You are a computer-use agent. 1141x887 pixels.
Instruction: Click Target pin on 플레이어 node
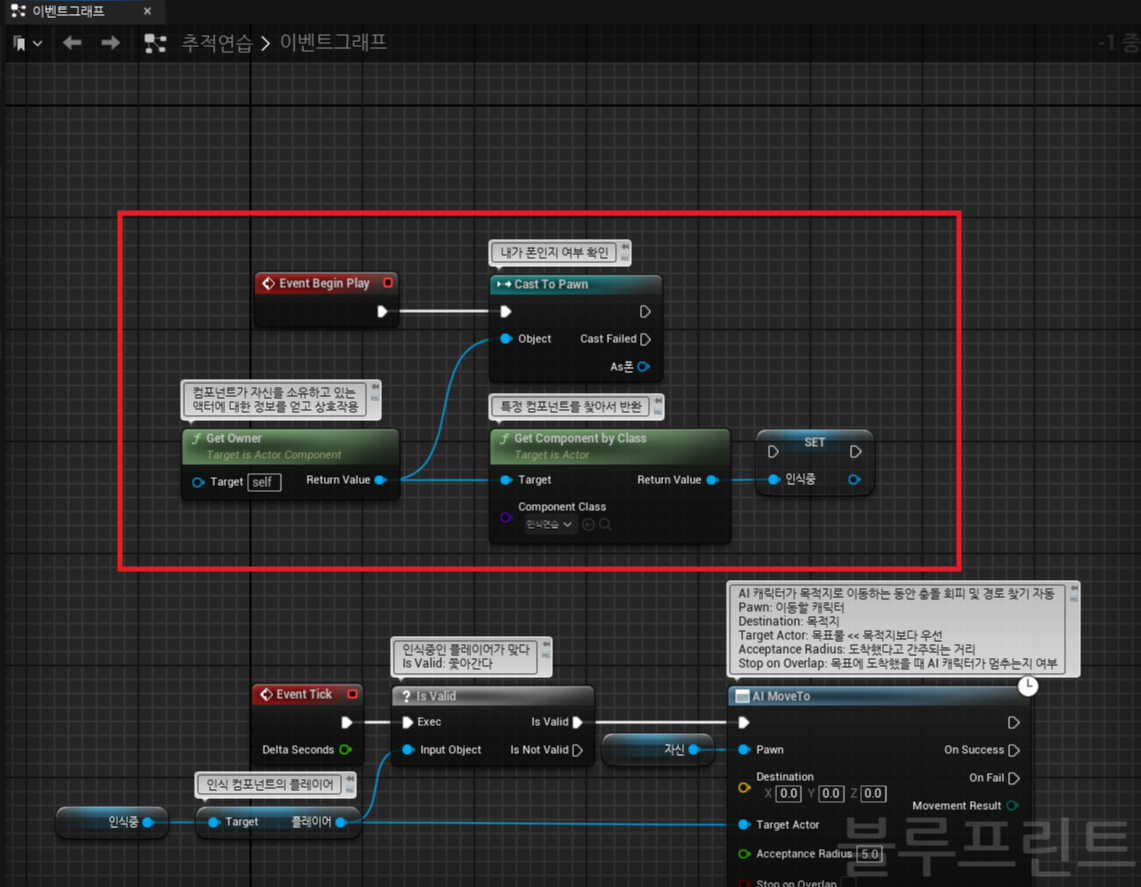click(x=213, y=822)
